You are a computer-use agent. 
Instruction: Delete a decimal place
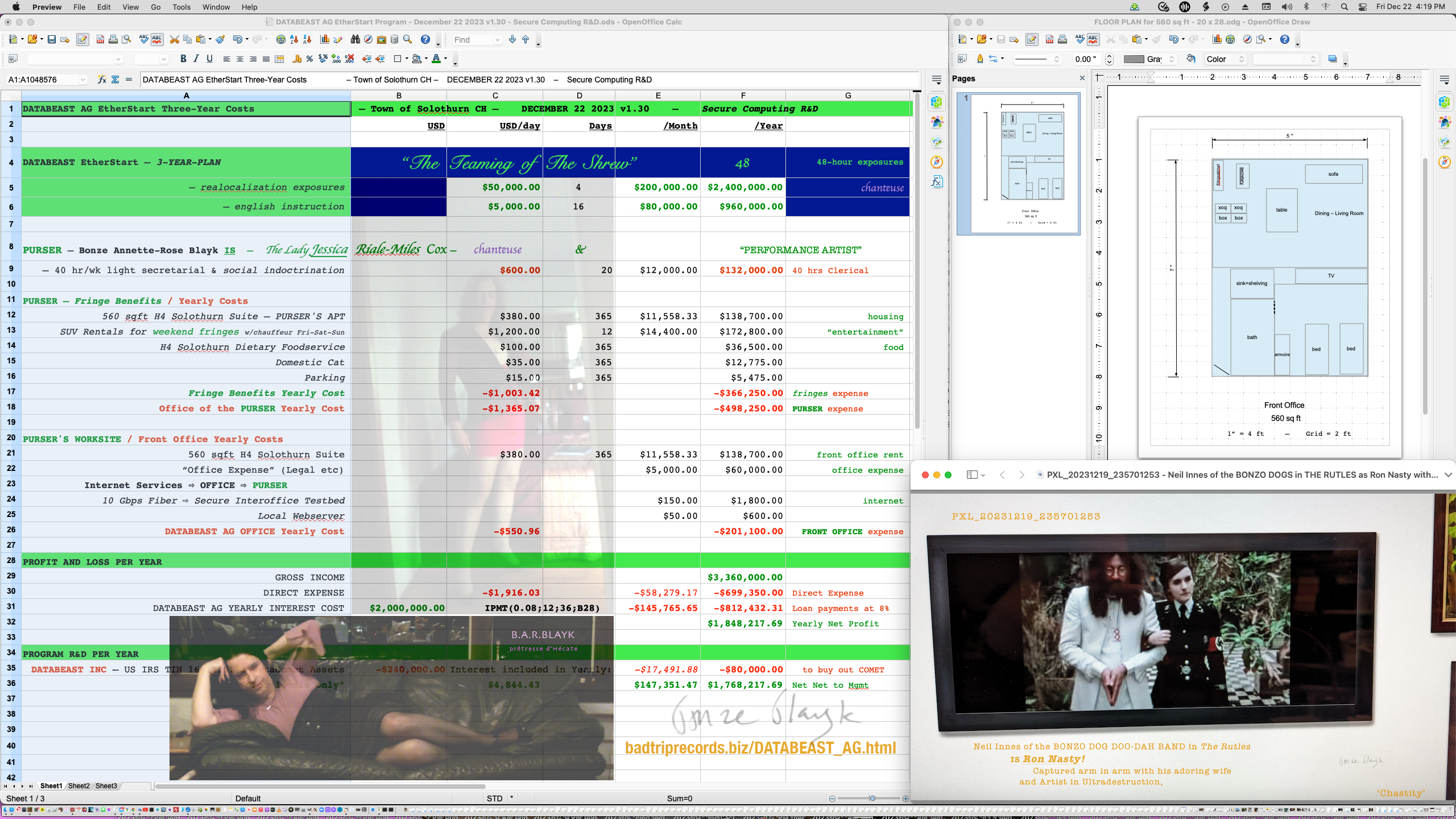pos(349,59)
